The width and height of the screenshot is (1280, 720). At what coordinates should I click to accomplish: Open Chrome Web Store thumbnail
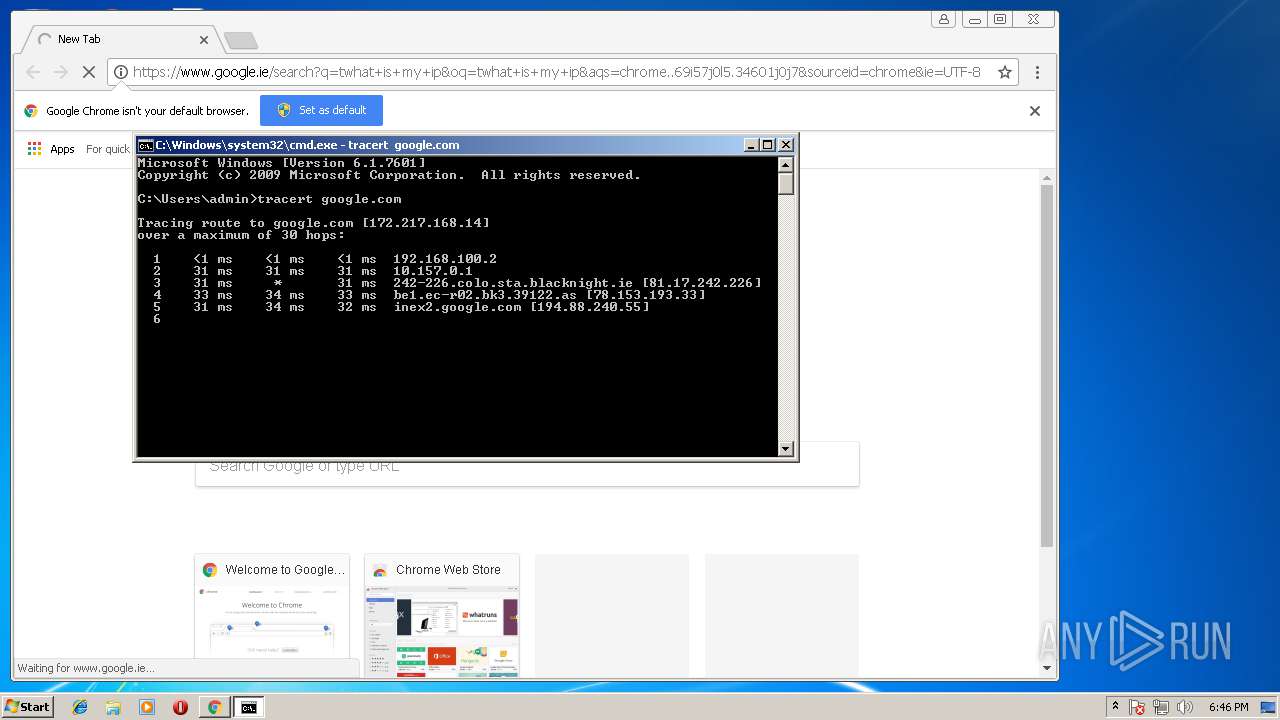442,616
